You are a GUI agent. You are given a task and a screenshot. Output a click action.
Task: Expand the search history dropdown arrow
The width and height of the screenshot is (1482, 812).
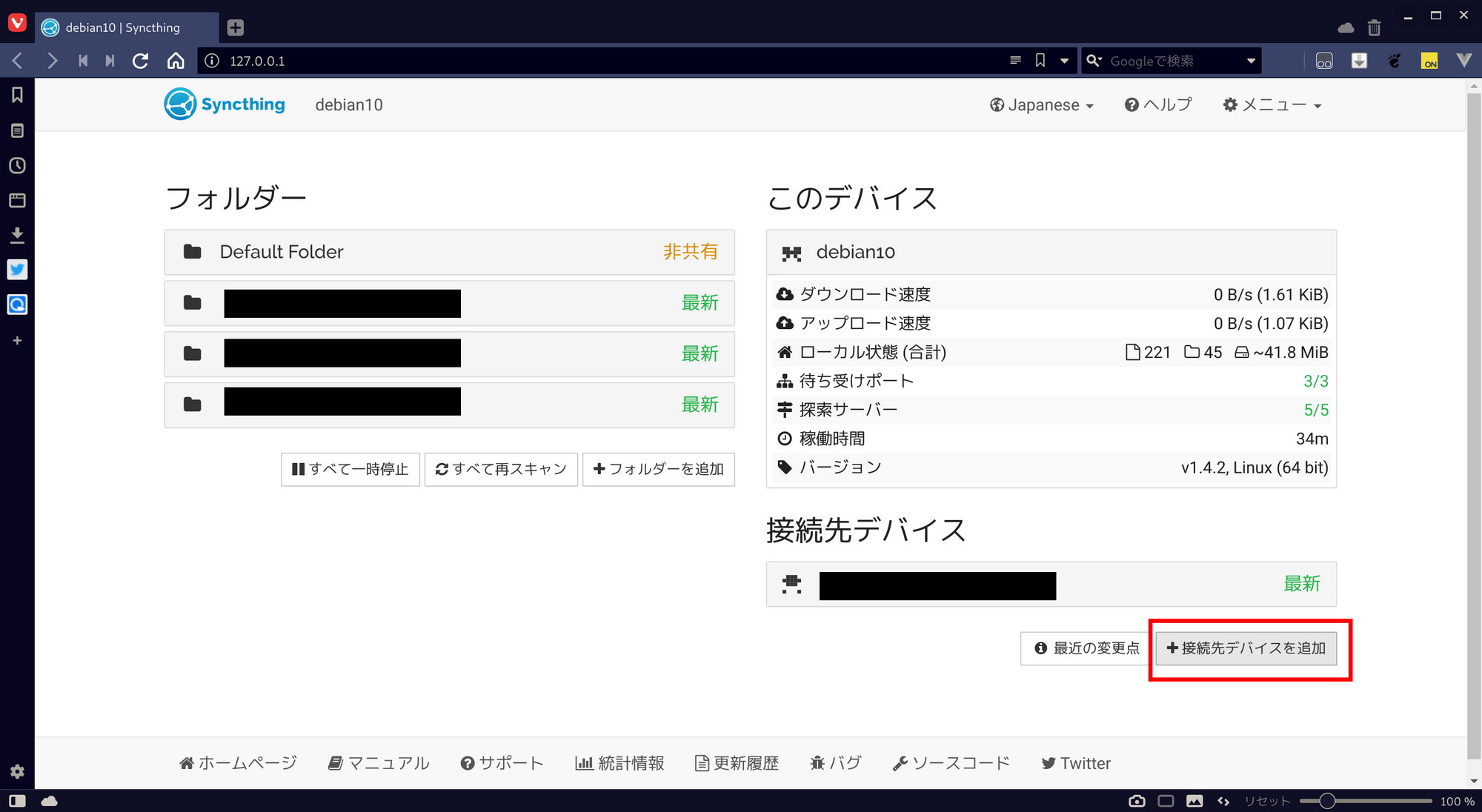[1251, 61]
